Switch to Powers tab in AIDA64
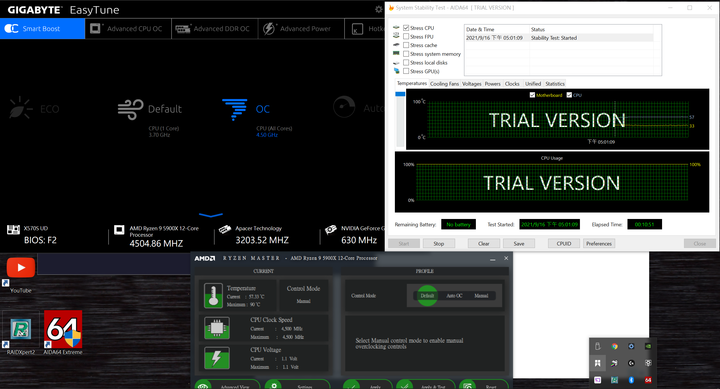This screenshot has width=720, height=389. coord(492,84)
